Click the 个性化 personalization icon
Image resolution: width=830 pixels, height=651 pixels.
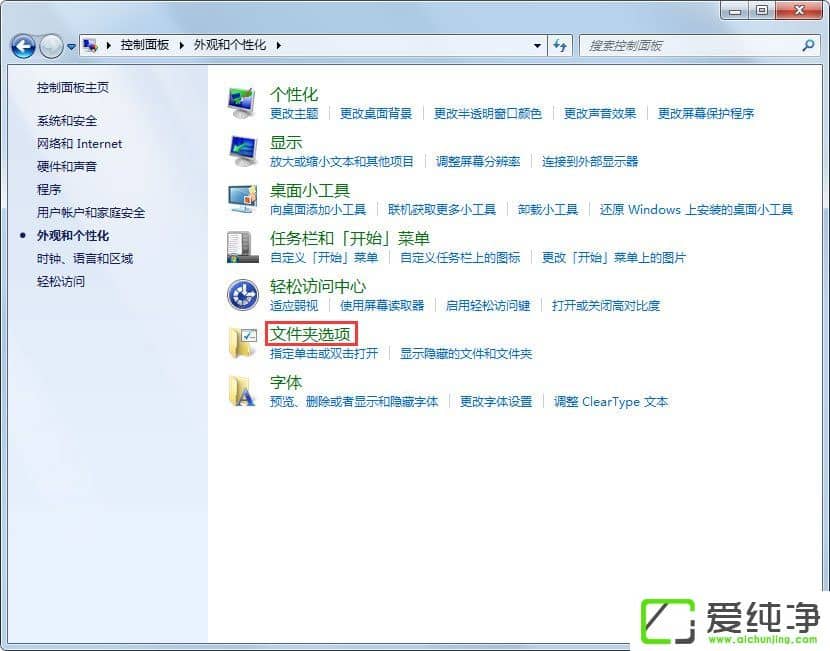coord(242,102)
